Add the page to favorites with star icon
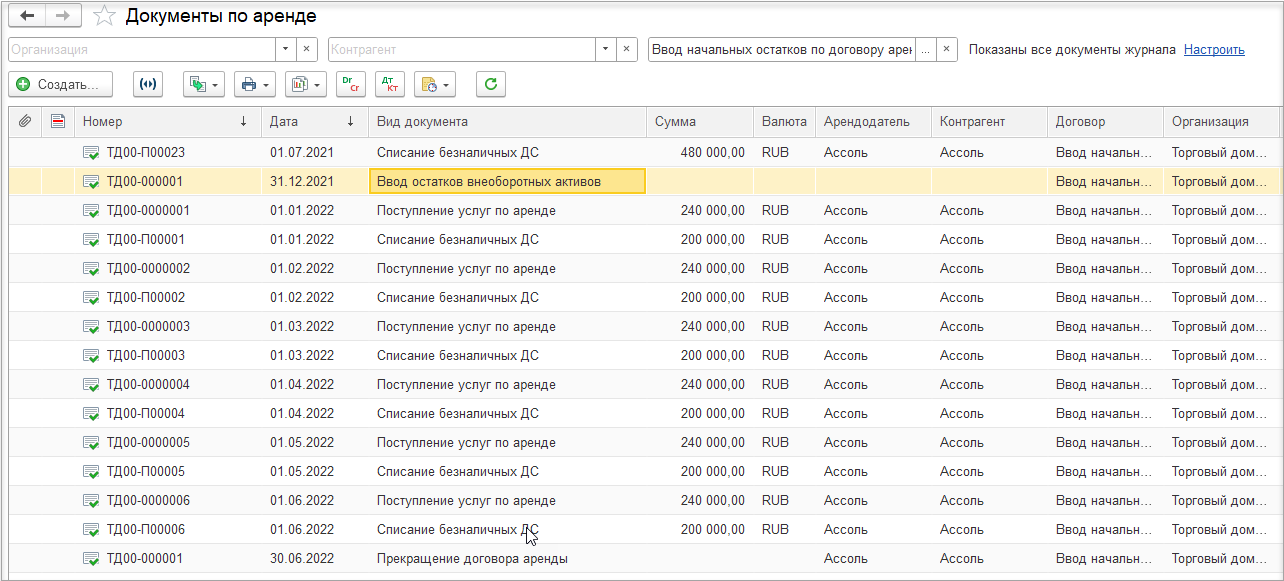This screenshot has height=581, width=1284. click(x=104, y=16)
